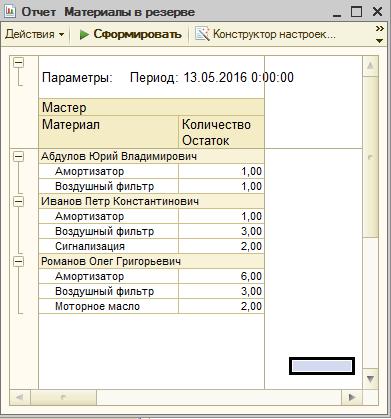Viewport: 391px width, 419px height.
Task: Select Амортизатор under Иванов
Action: pos(109,216)
